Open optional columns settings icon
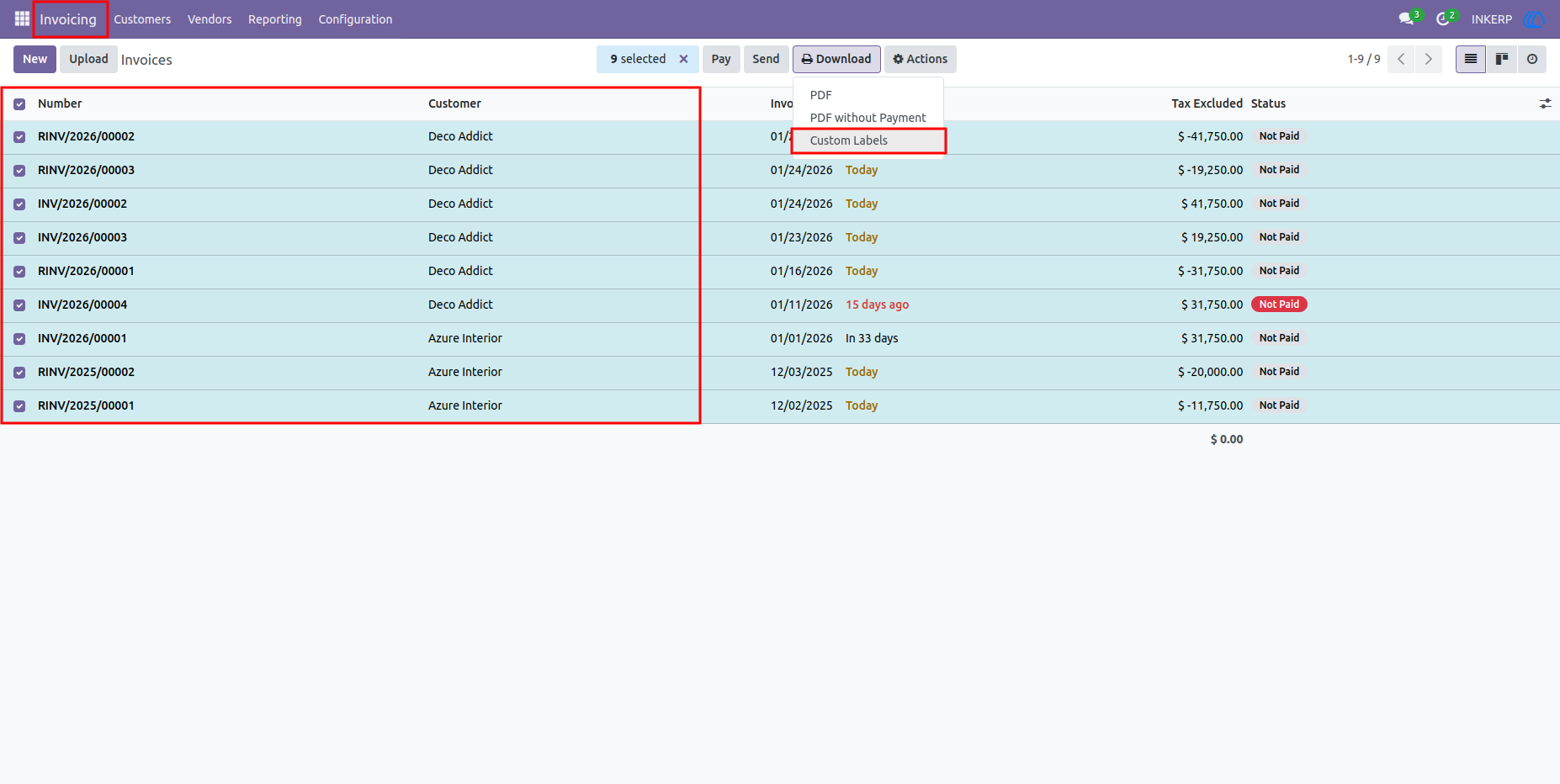 coord(1546,103)
